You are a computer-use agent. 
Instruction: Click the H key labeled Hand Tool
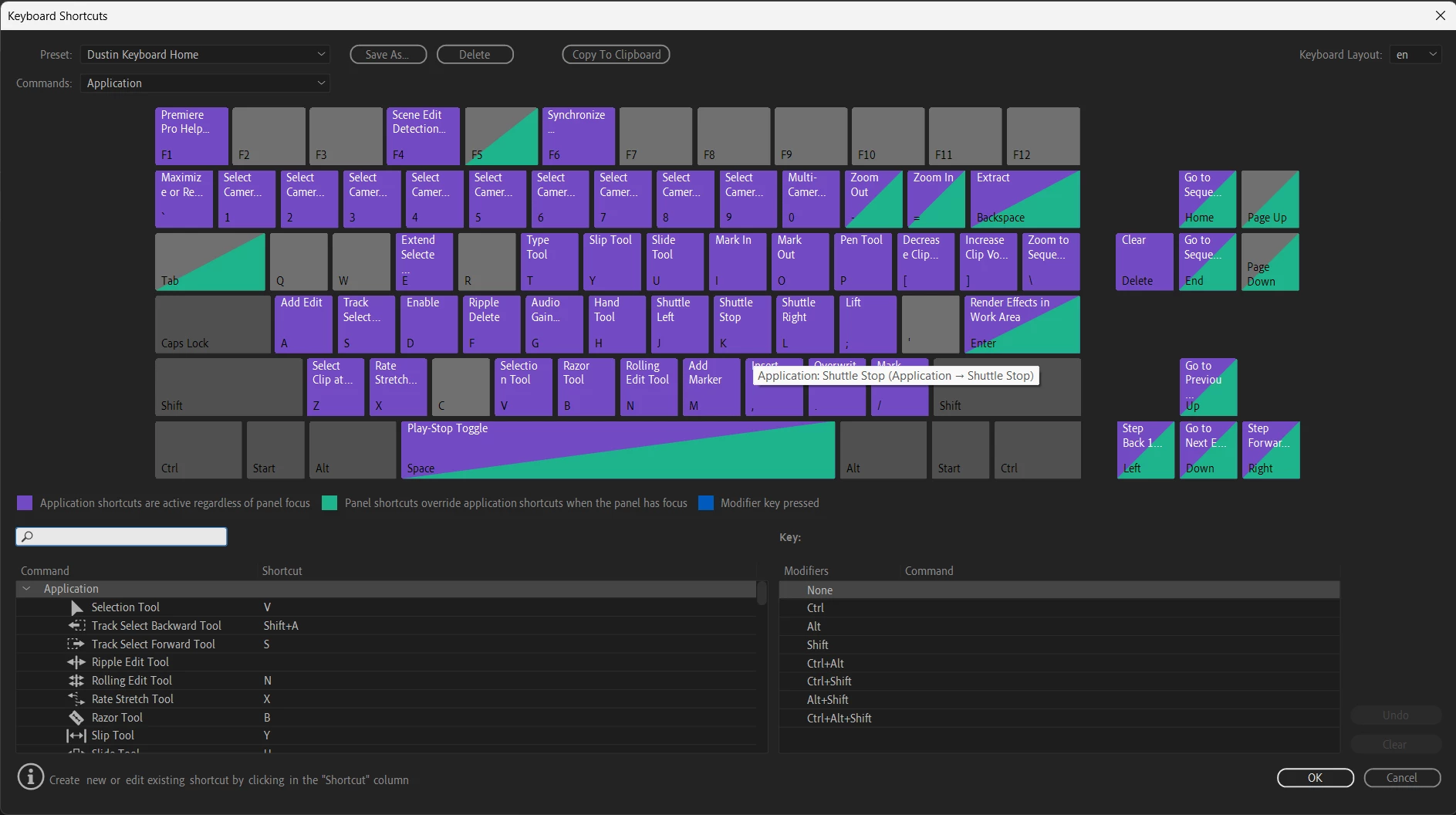[x=617, y=324]
